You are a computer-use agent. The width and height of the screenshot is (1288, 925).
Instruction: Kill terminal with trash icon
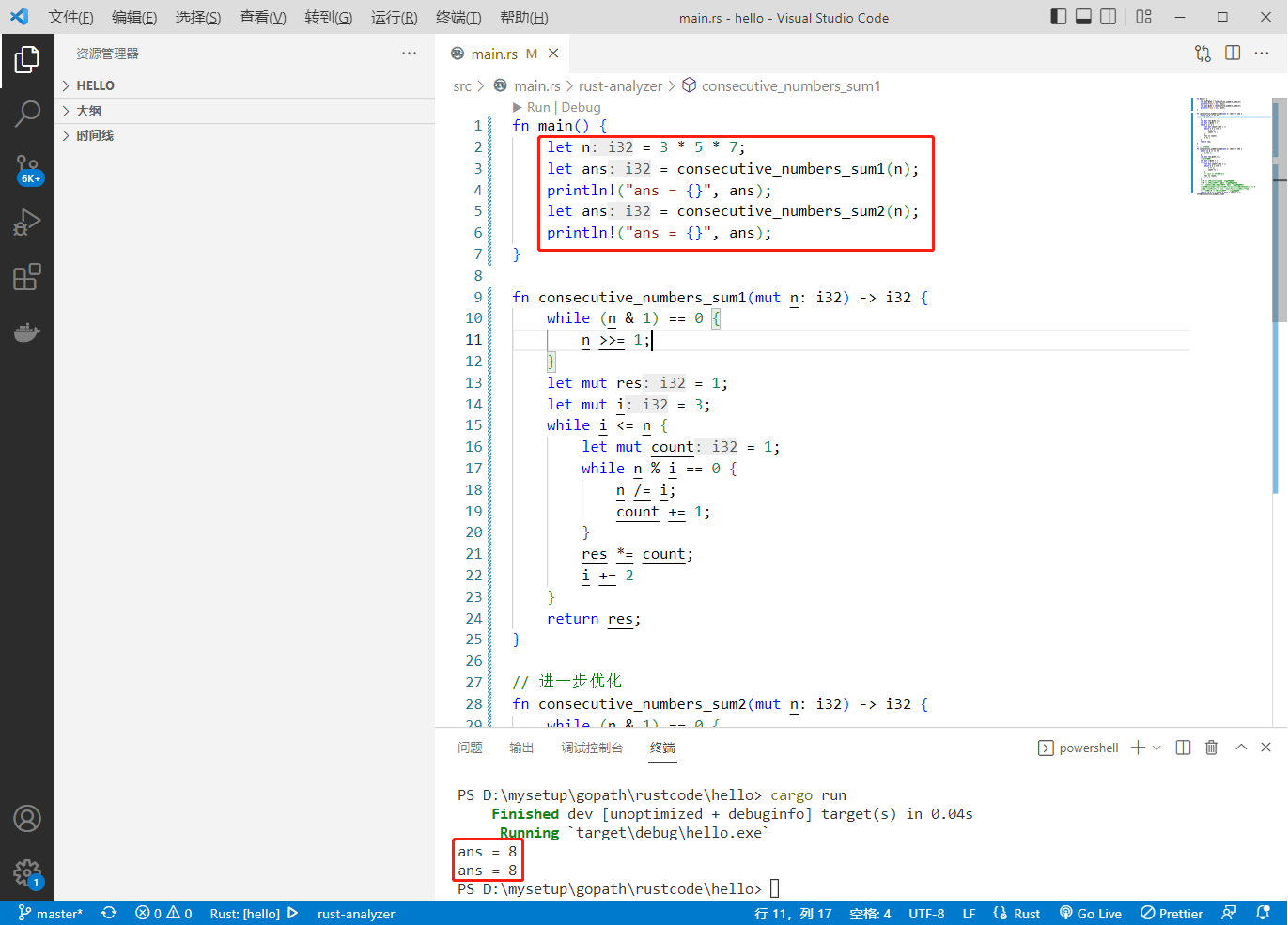[1211, 748]
